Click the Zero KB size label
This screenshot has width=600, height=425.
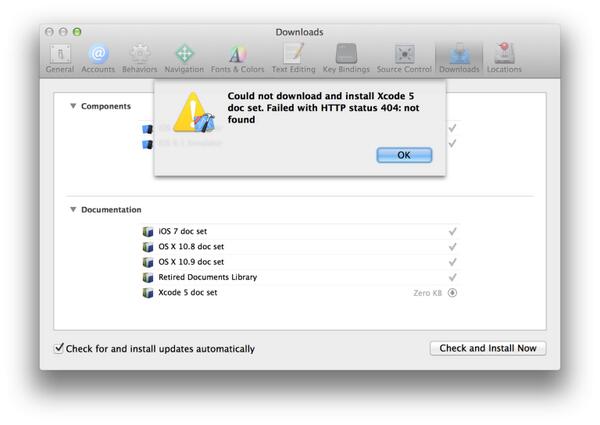(427, 293)
